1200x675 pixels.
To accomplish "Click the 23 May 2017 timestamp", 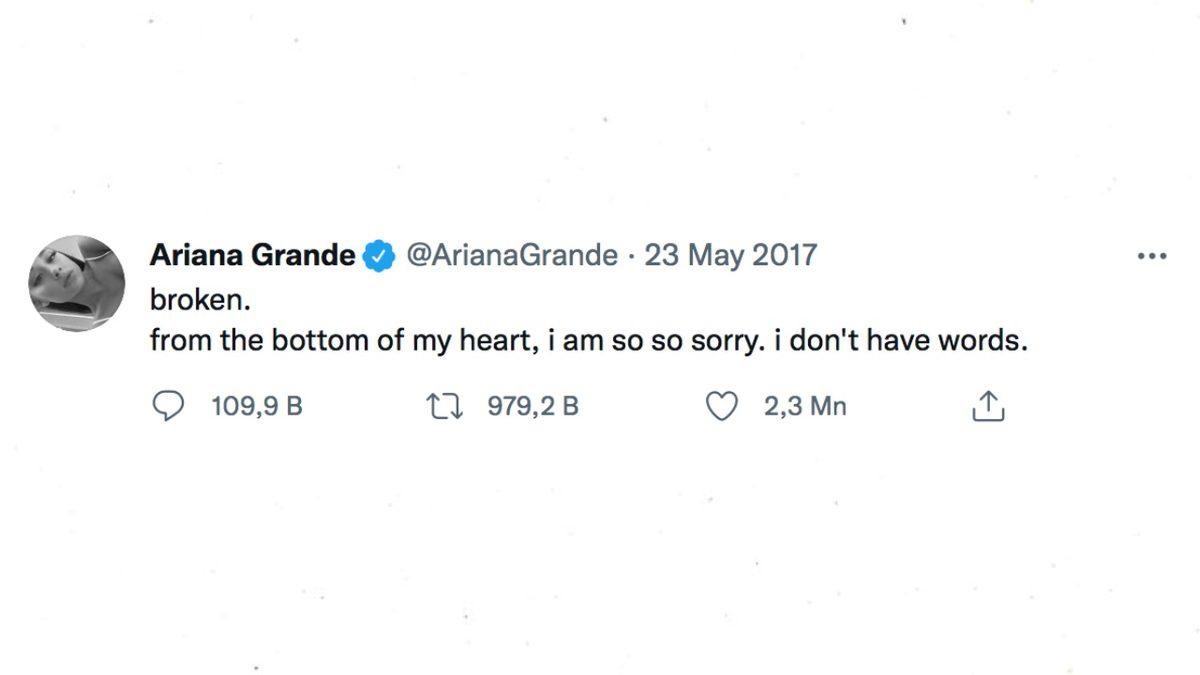I will tap(730, 256).
